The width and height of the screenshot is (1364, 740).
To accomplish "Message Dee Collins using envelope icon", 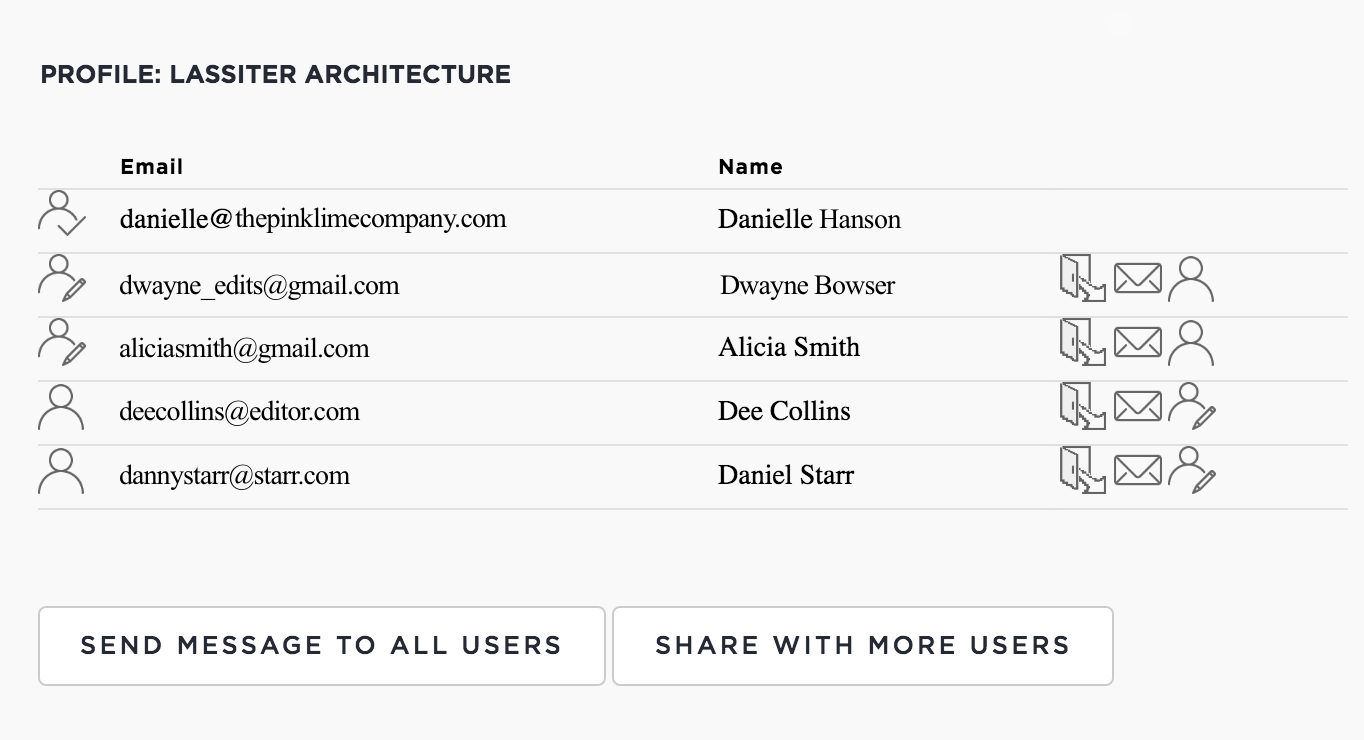I will pos(1138,406).
